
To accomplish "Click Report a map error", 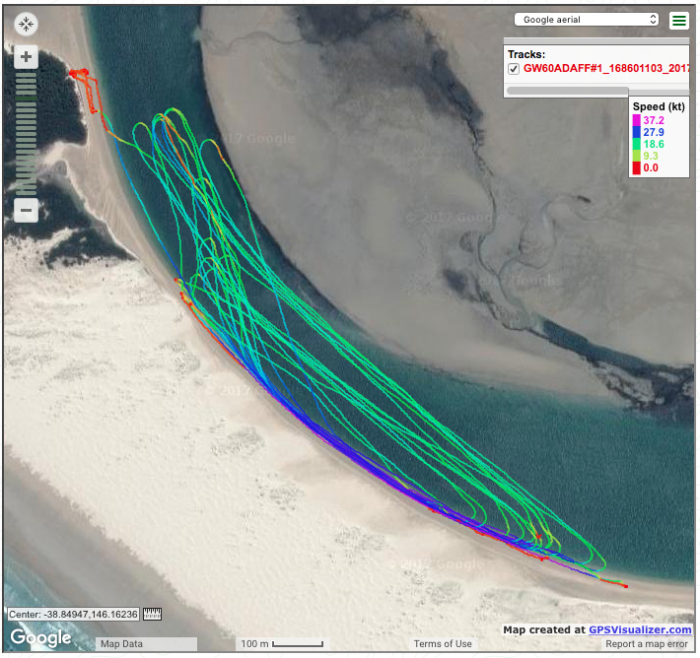I will point(649,644).
